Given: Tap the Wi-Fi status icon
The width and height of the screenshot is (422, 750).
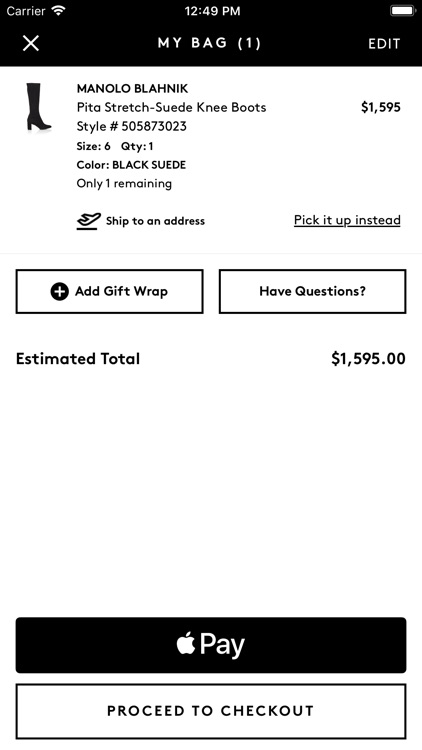Looking at the screenshot, I should tap(59, 11).
